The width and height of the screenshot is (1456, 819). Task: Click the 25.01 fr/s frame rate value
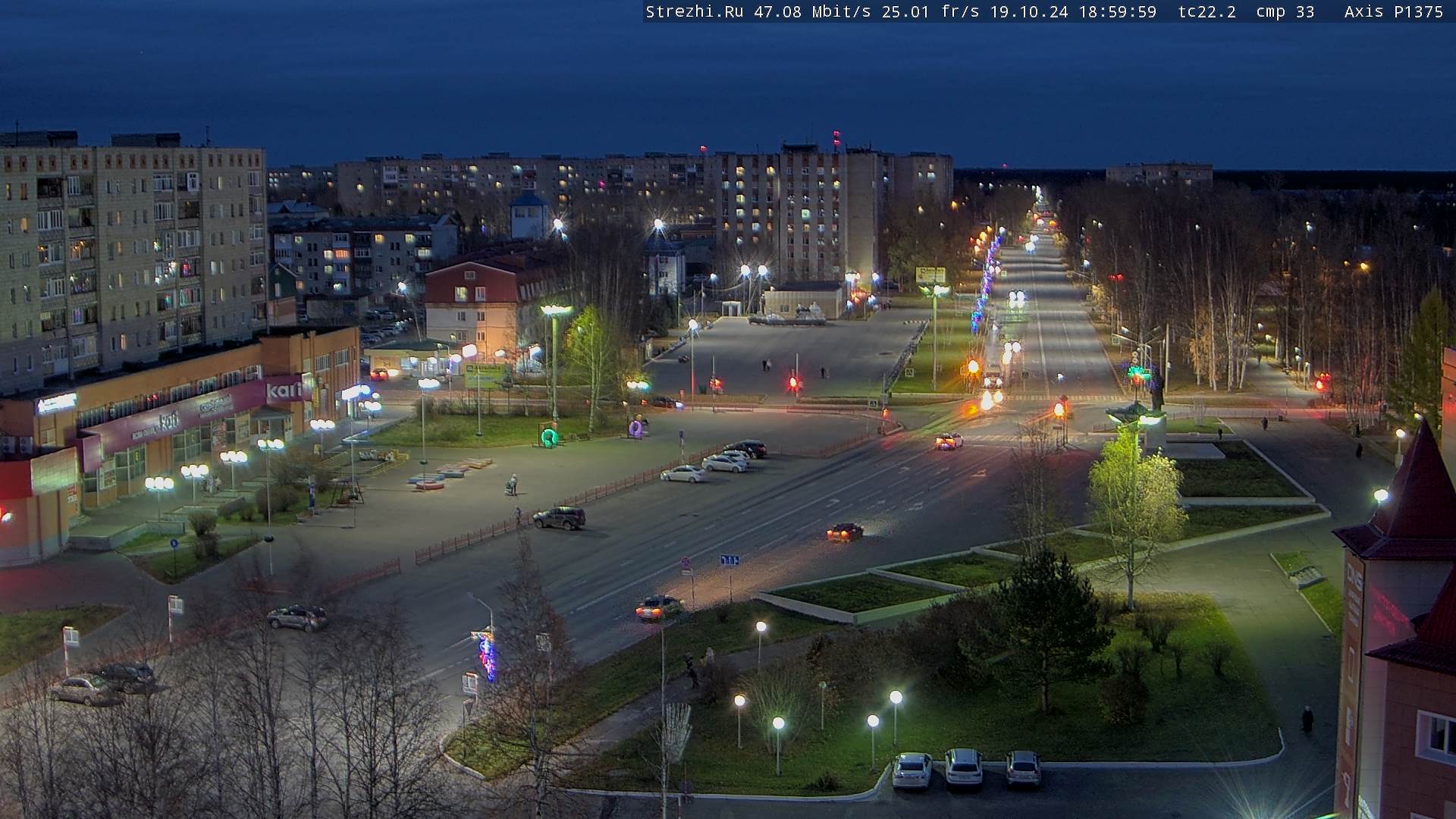(x=932, y=12)
